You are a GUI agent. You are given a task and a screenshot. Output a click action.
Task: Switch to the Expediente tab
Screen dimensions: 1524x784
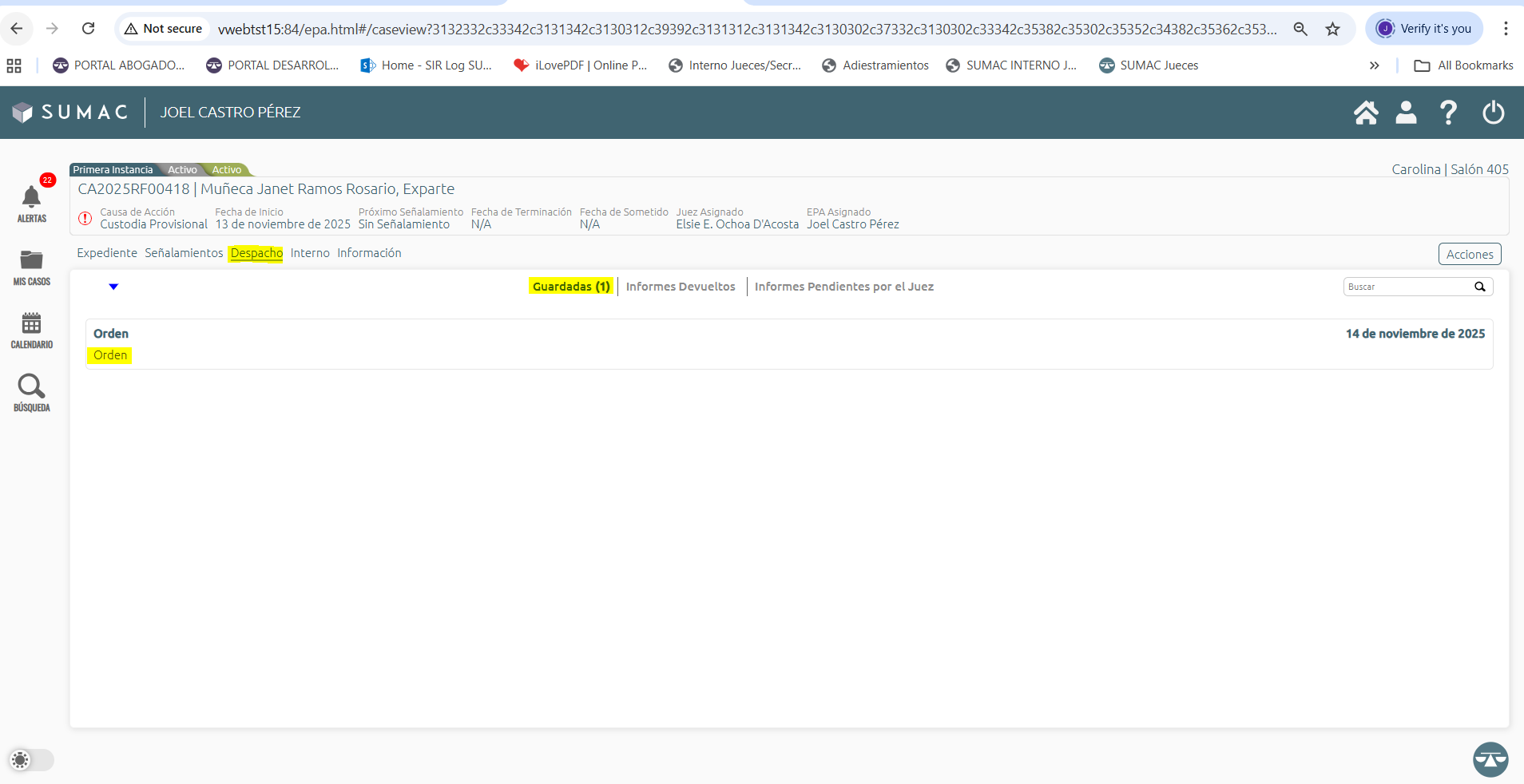(107, 253)
